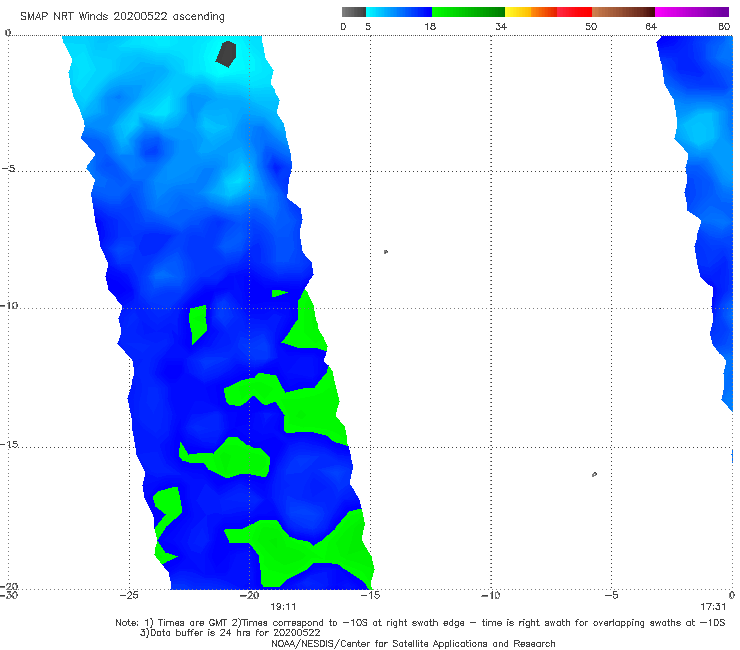Click the note '3)Data buffer is 24 hrs for 20200522'
The height and width of the screenshot is (650, 740).
pos(230,633)
